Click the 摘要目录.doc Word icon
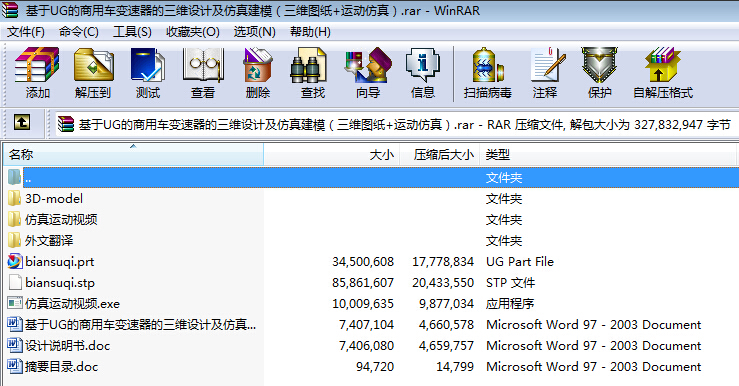 coord(15,366)
